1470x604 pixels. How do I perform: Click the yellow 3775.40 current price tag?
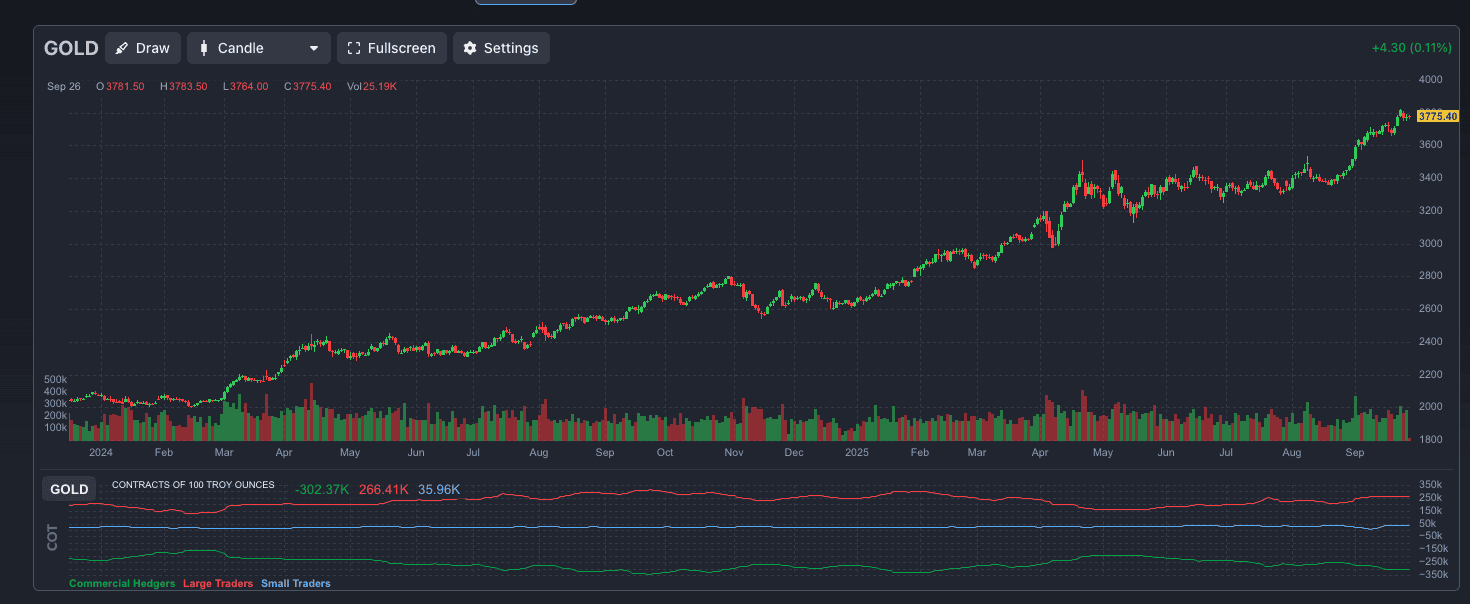pyautogui.click(x=1437, y=116)
